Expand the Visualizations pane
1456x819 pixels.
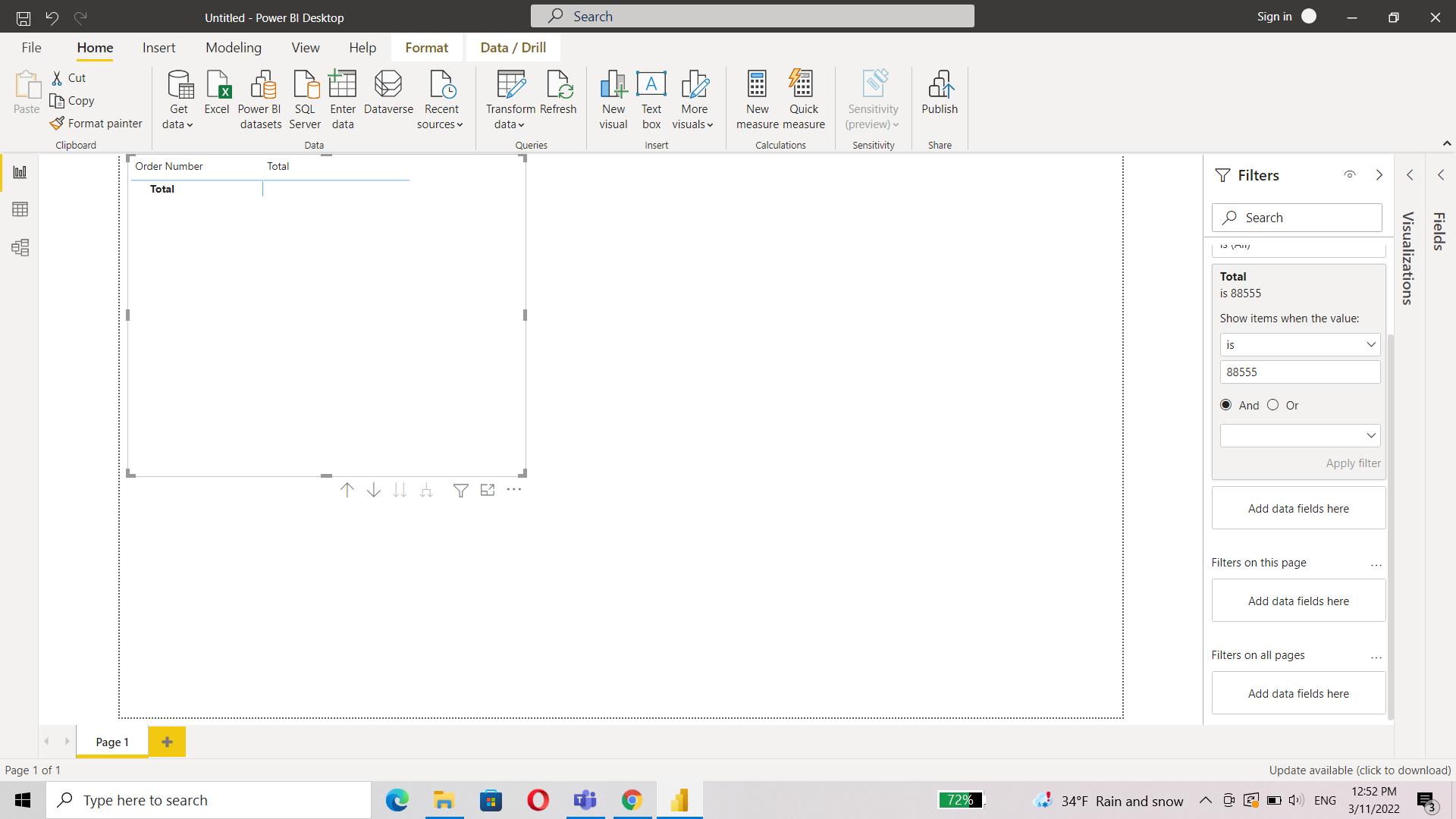pyautogui.click(x=1410, y=175)
